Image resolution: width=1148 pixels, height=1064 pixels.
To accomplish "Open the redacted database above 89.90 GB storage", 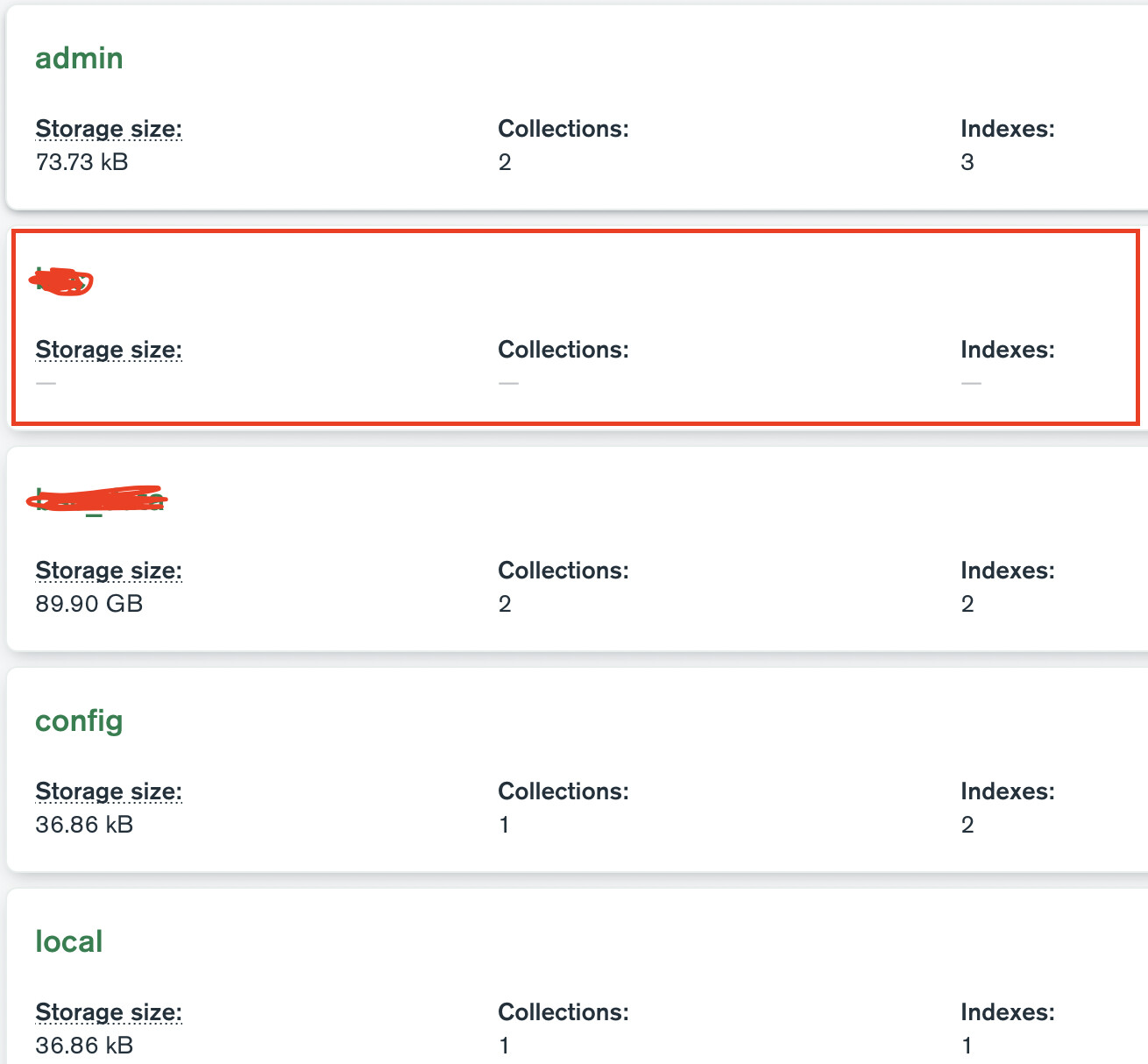I will click(97, 500).
